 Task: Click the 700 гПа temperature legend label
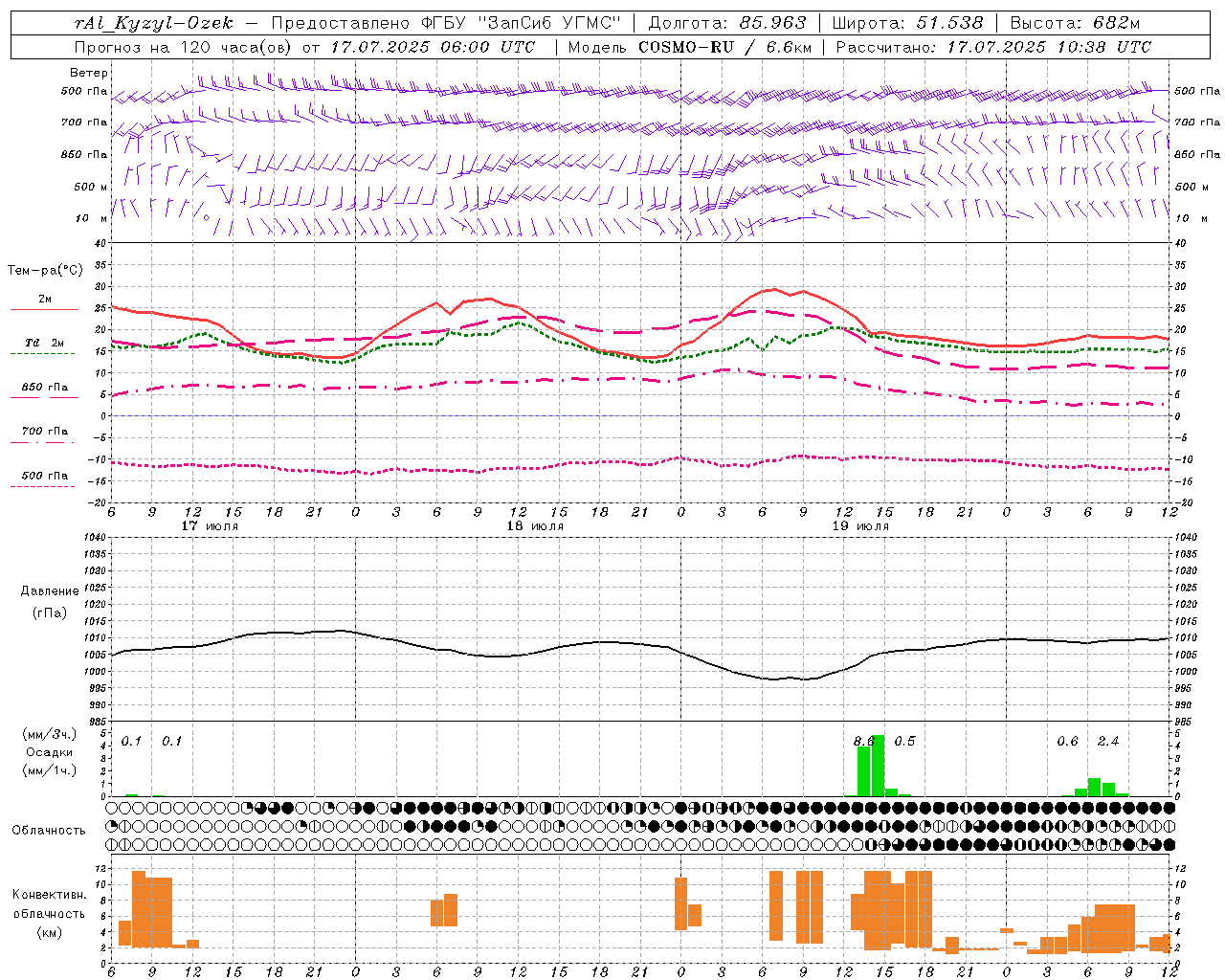point(45,431)
